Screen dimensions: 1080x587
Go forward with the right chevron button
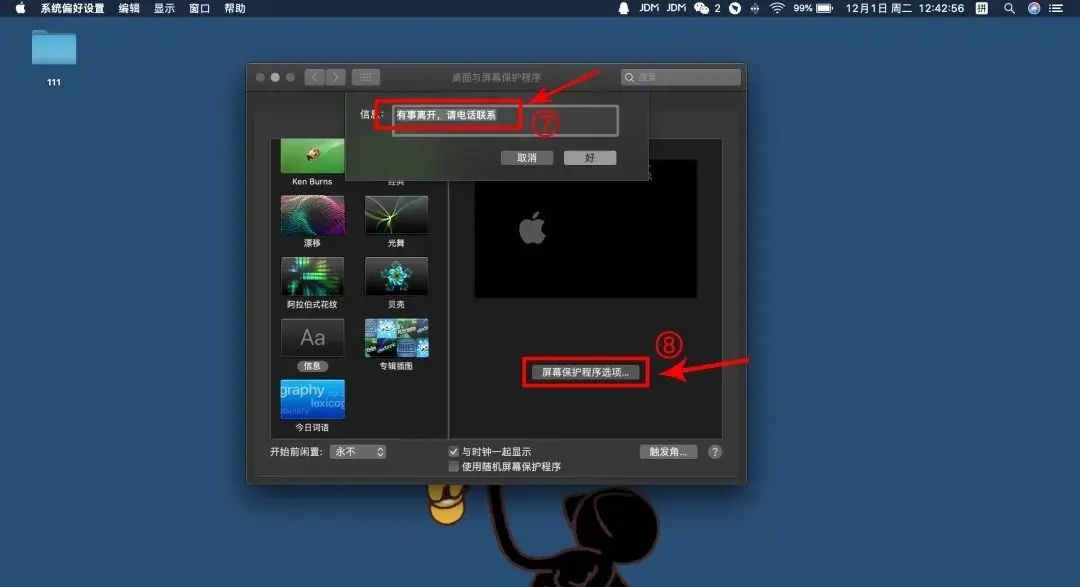[335, 77]
